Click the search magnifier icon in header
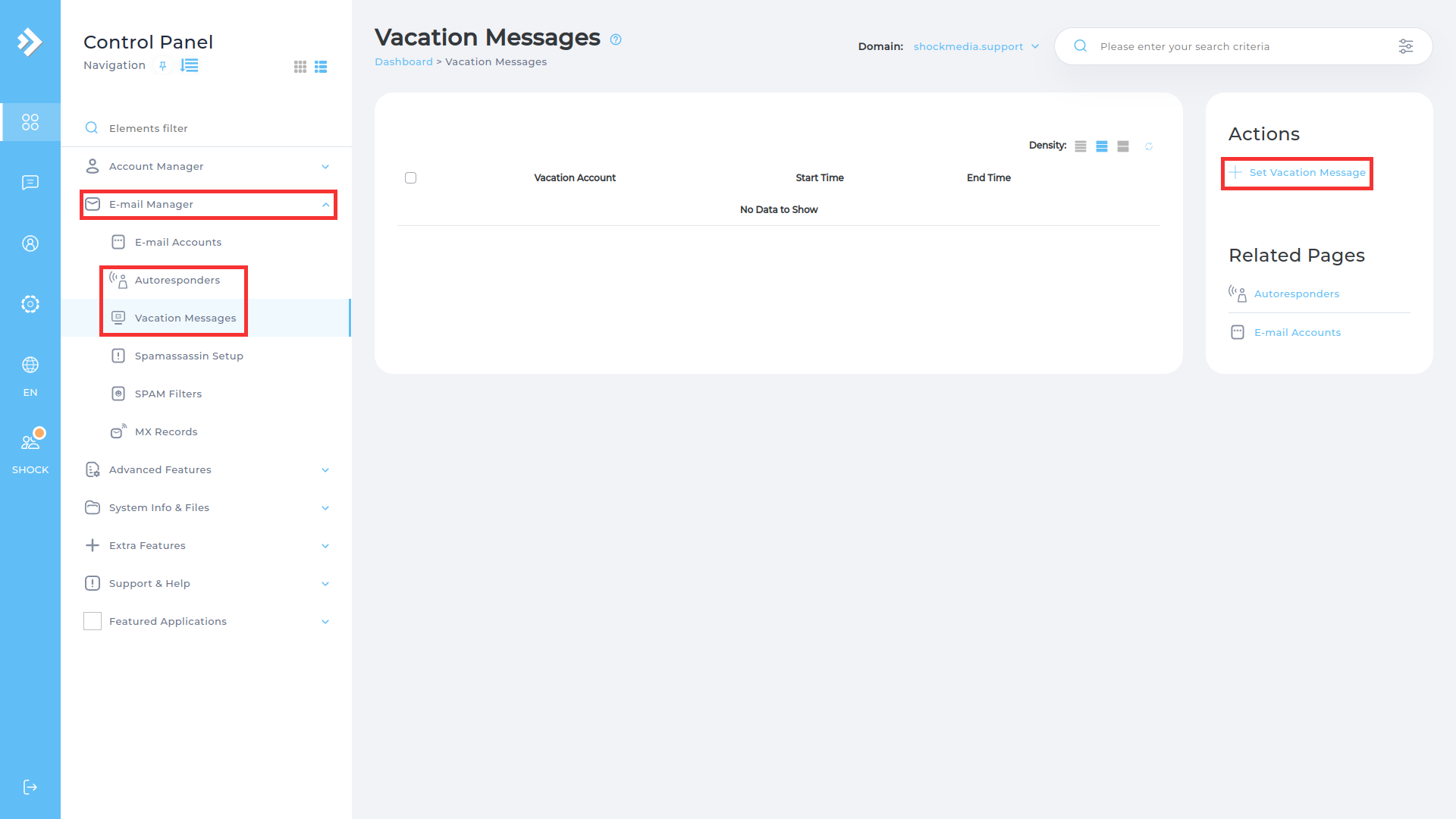The image size is (1456, 819). click(1080, 46)
